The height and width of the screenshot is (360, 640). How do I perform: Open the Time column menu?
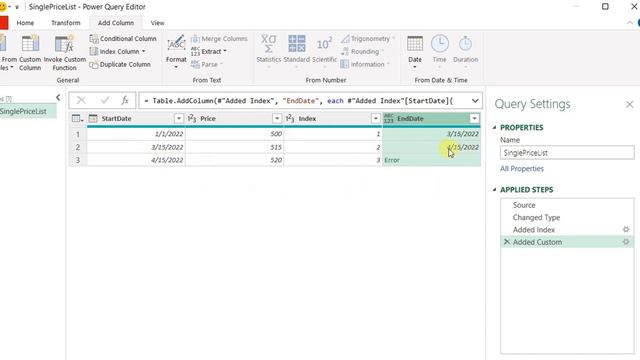pyautogui.click(x=440, y=51)
